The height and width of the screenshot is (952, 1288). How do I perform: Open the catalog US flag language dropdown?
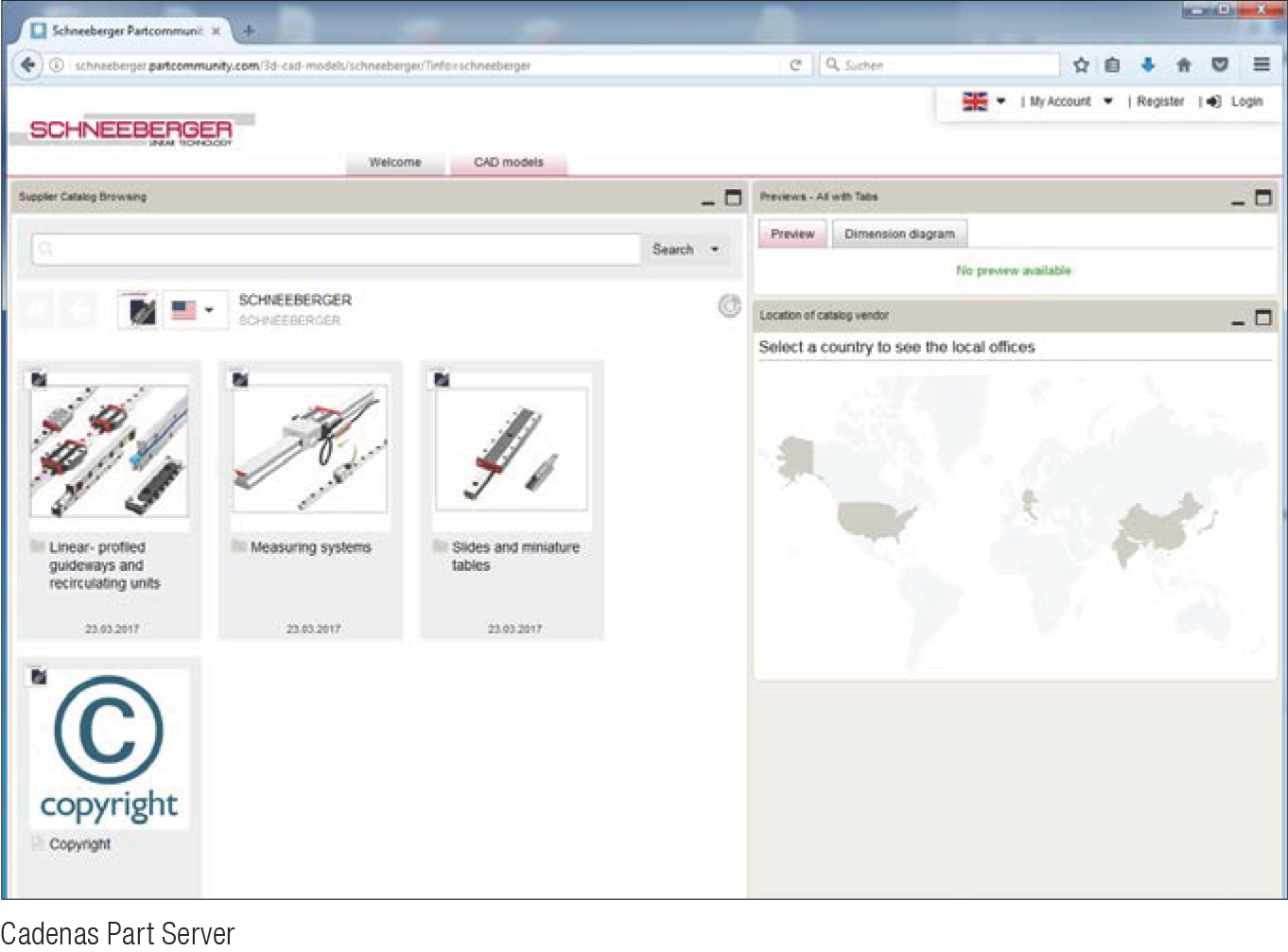pos(194,310)
